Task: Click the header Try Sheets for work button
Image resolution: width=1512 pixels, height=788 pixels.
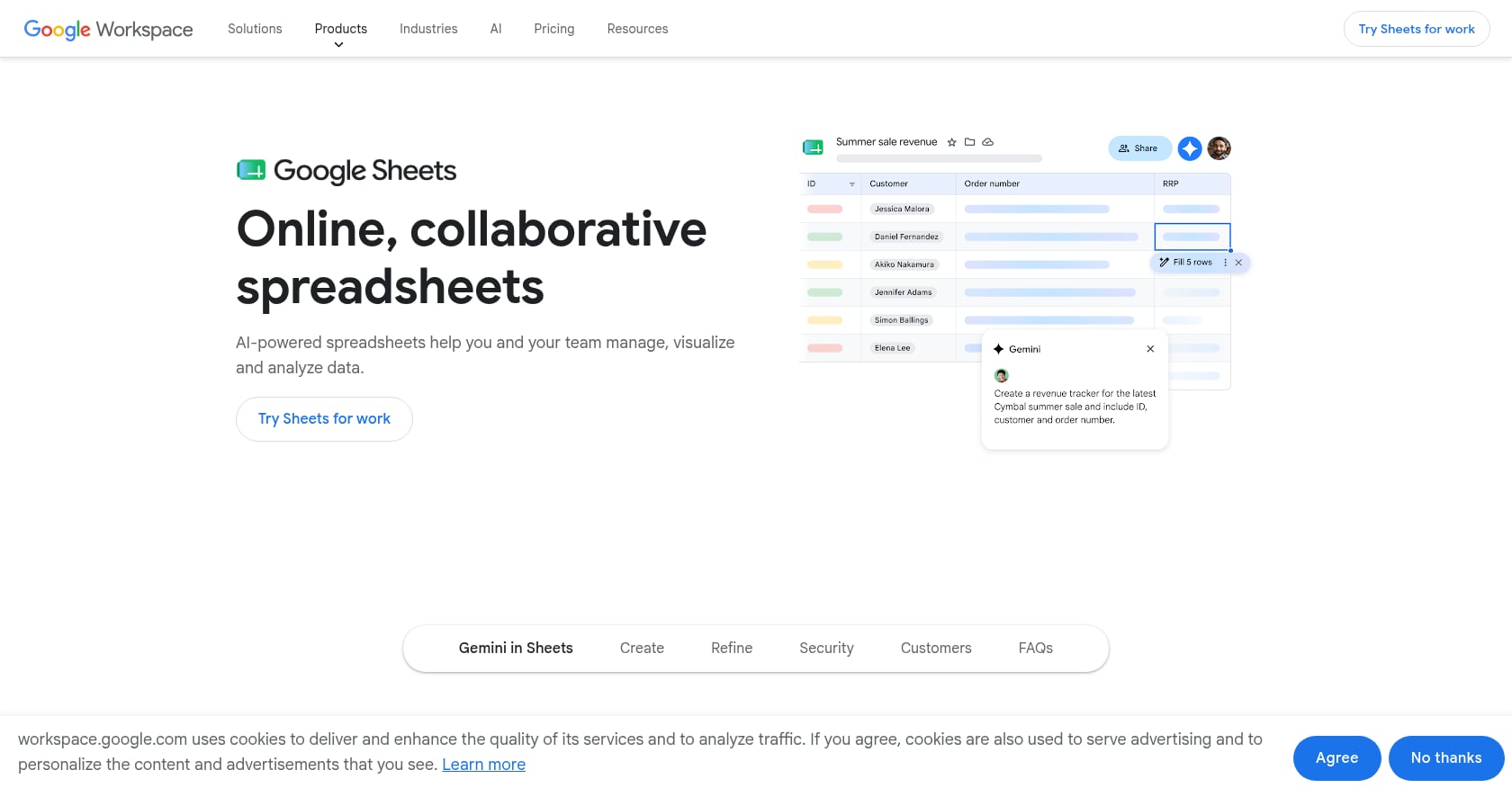Action: pyautogui.click(x=1417, y=29)
